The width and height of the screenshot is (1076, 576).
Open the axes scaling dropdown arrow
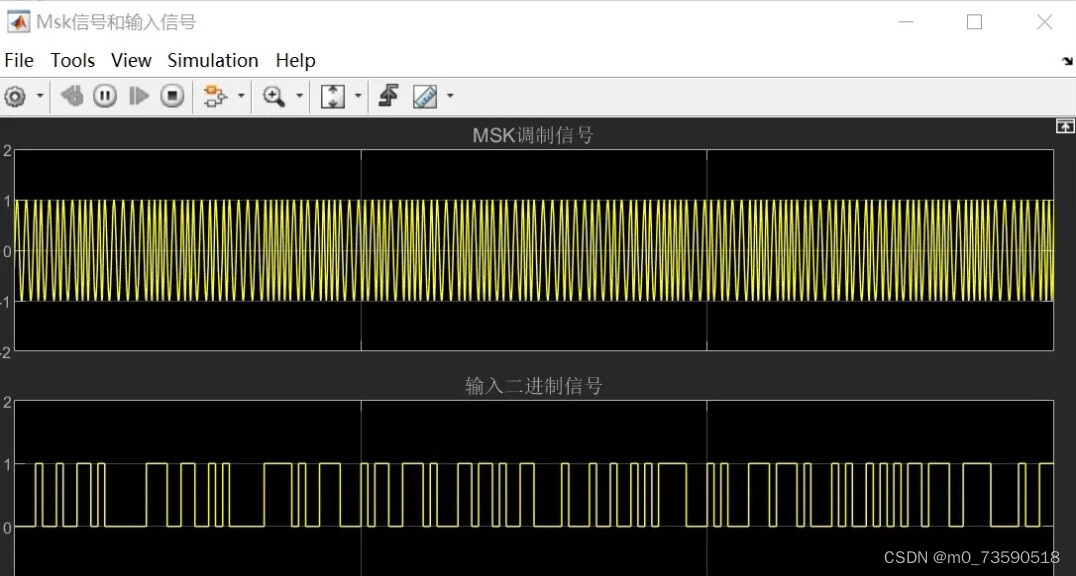[x=357, y=96]
